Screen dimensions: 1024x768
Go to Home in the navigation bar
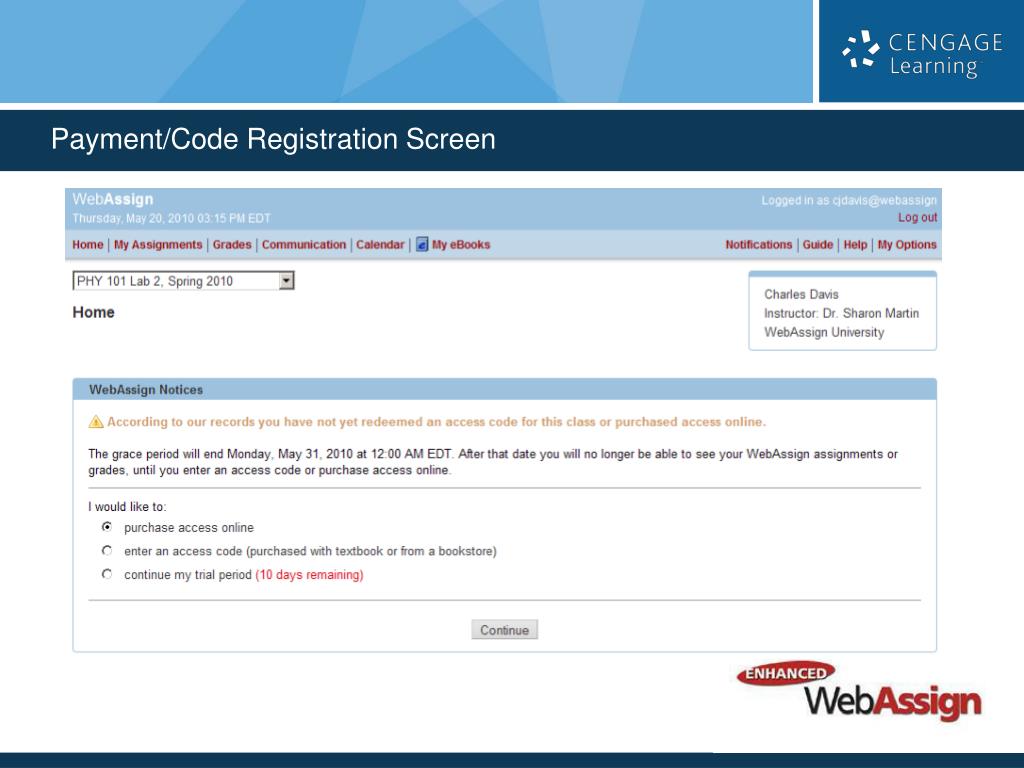(x=88, y=244)
